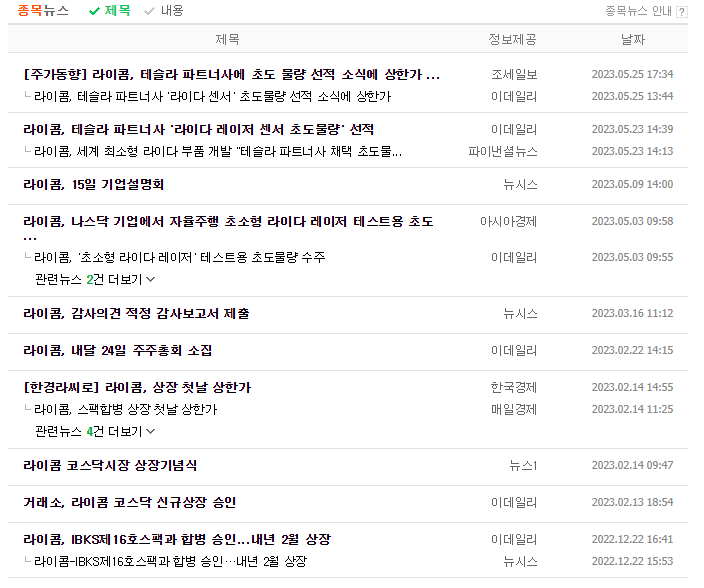Click the date 2023.02.14 11:25

632,409
